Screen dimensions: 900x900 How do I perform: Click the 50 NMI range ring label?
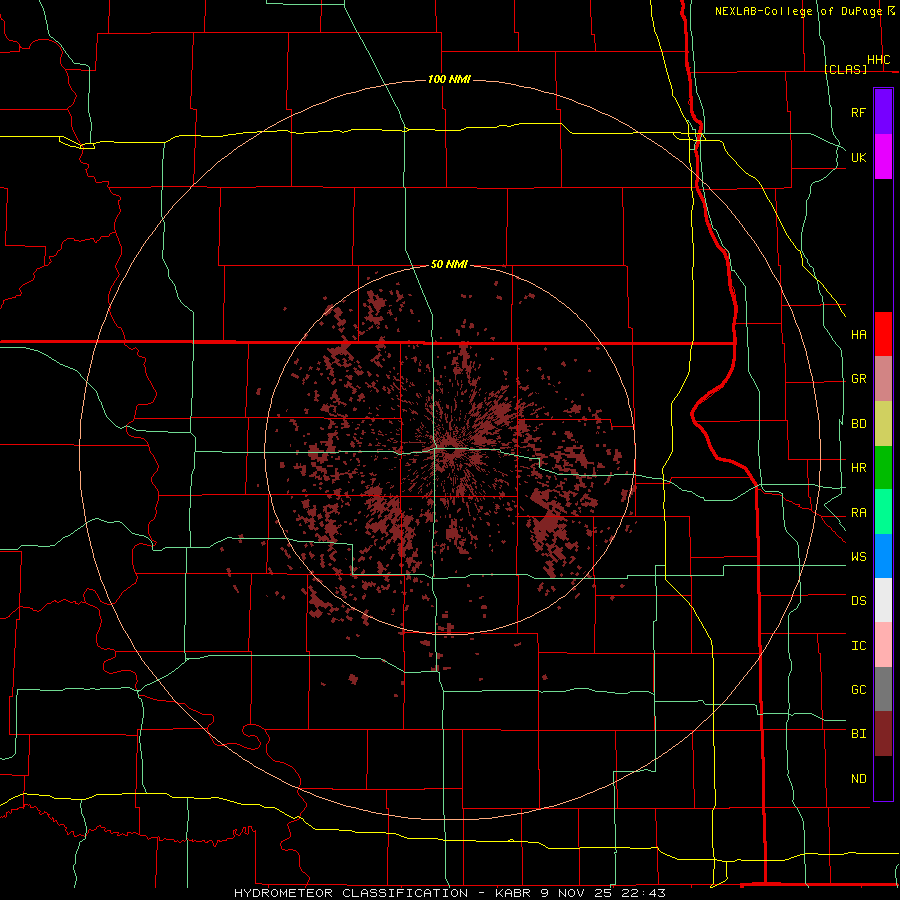coord(449,264)
